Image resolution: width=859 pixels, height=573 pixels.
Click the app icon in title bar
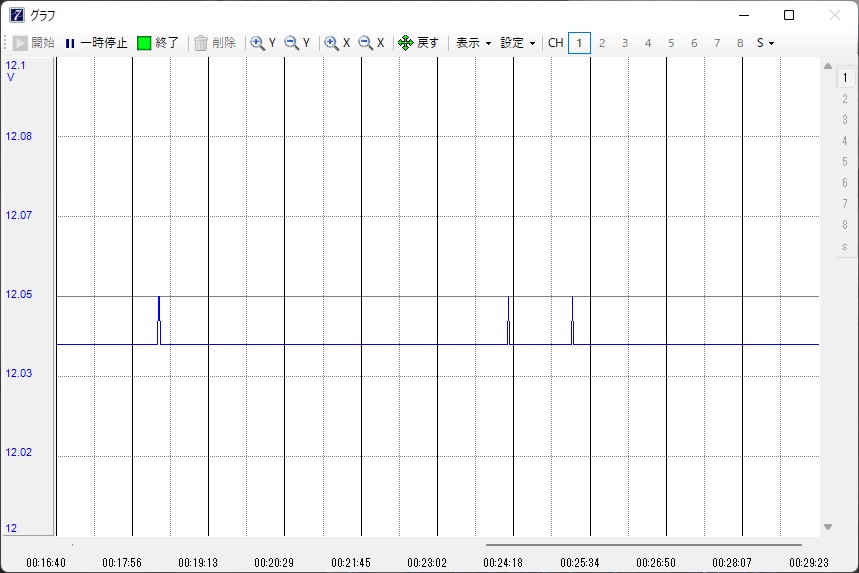point(17,15)
